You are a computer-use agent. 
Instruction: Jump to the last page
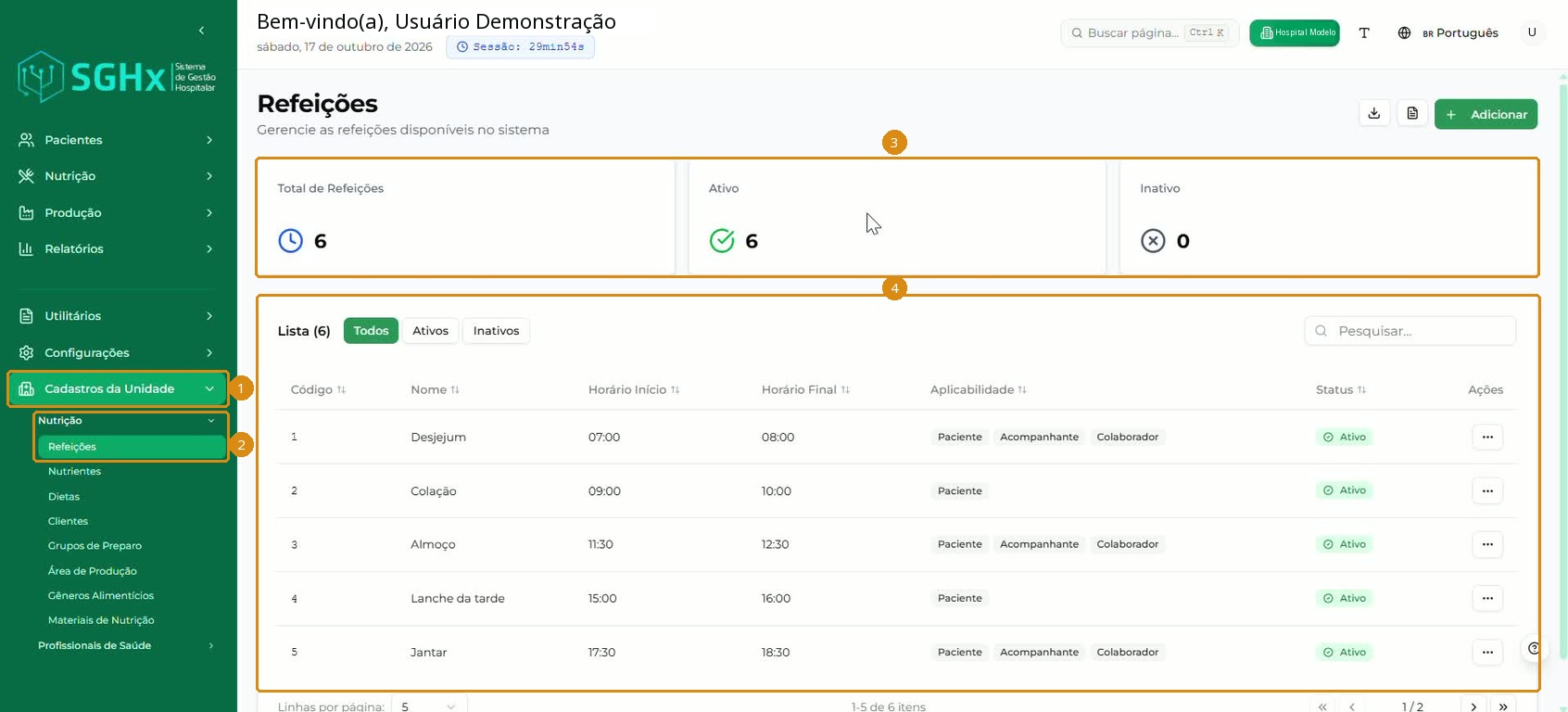[x=1503, y=706]
